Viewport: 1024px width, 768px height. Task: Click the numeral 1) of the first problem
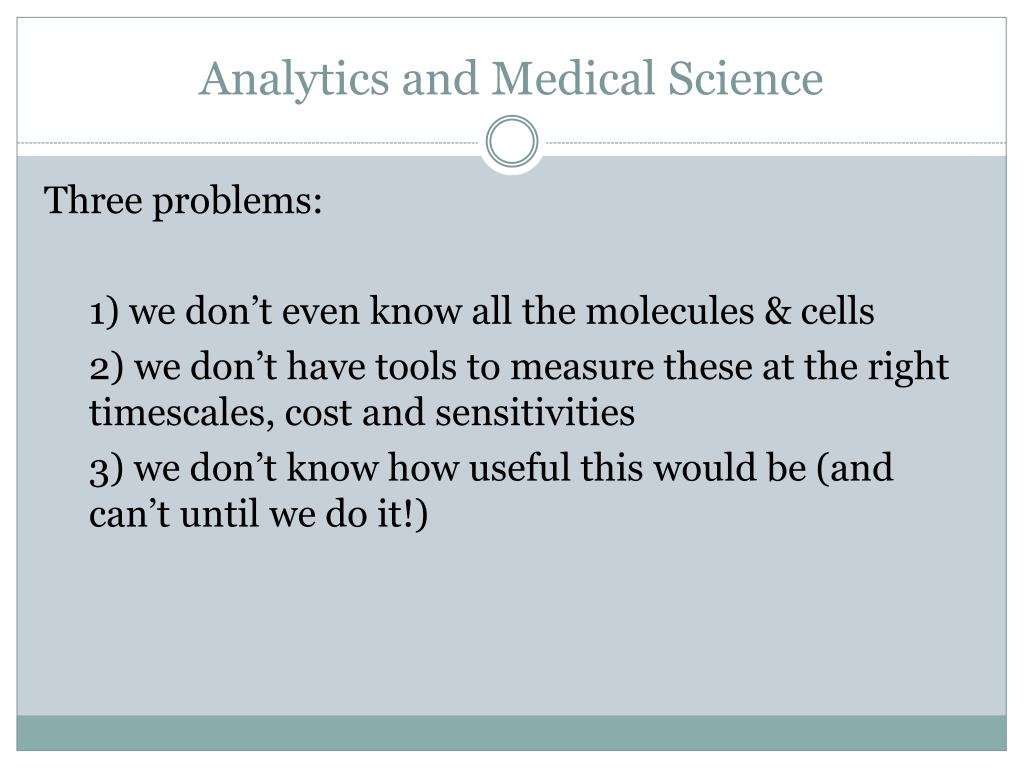coord(104,312)
